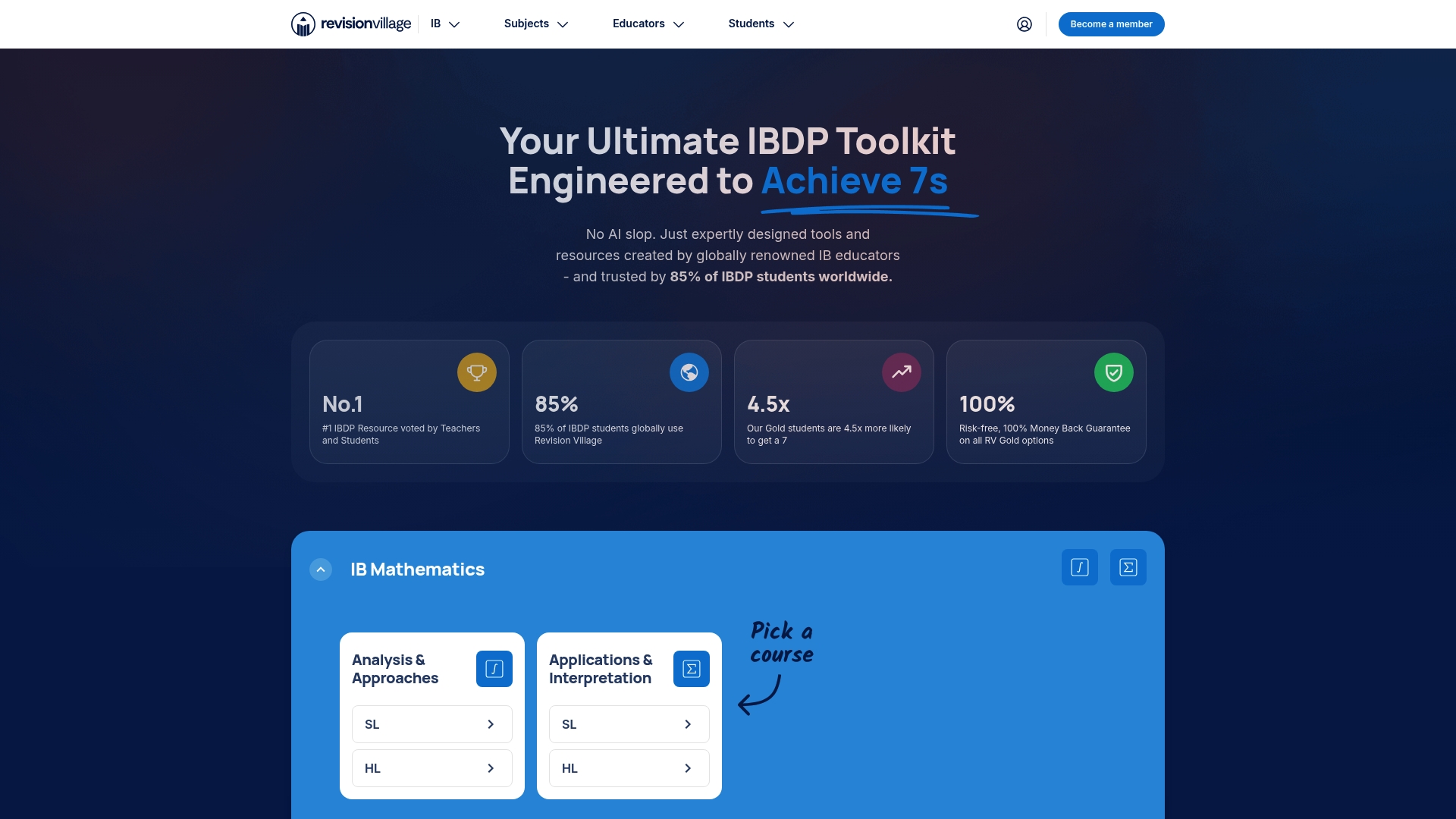Open the Educators dropdown
The image size is (1456, 819).
click(x=648, y=24)
